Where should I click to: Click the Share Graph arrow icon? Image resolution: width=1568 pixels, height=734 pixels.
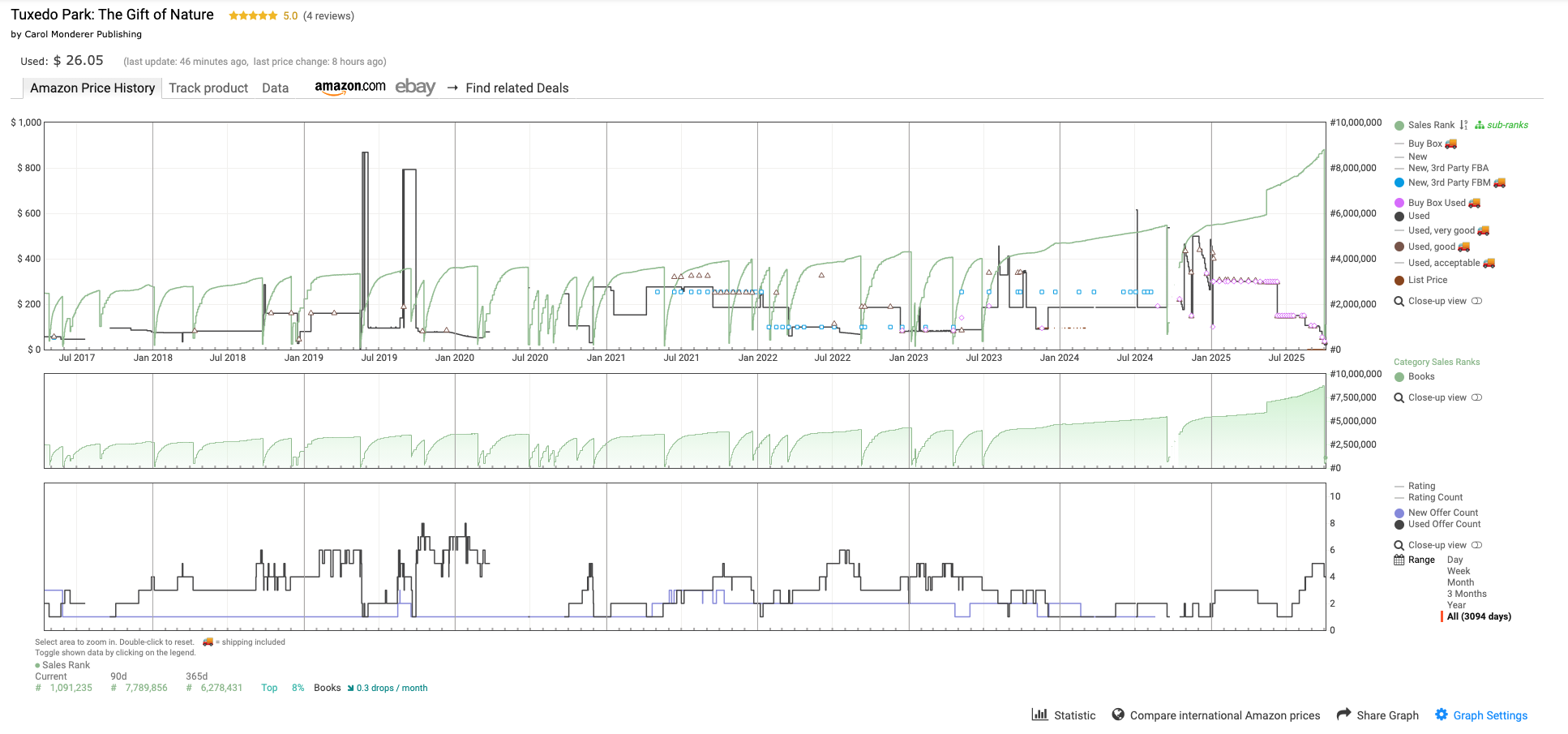(x=1343, y=715)
